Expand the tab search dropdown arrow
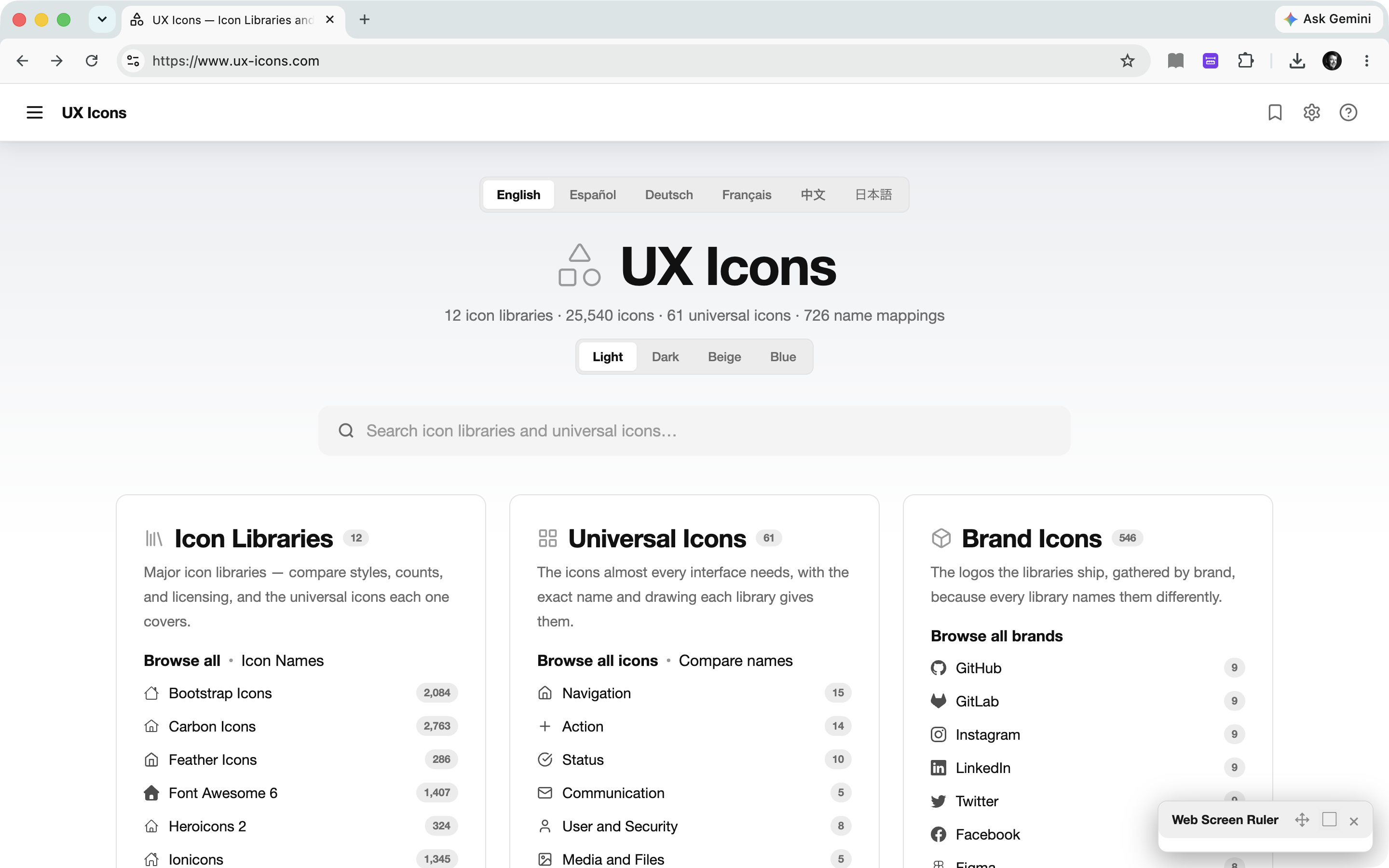 [x=102, y=19]
